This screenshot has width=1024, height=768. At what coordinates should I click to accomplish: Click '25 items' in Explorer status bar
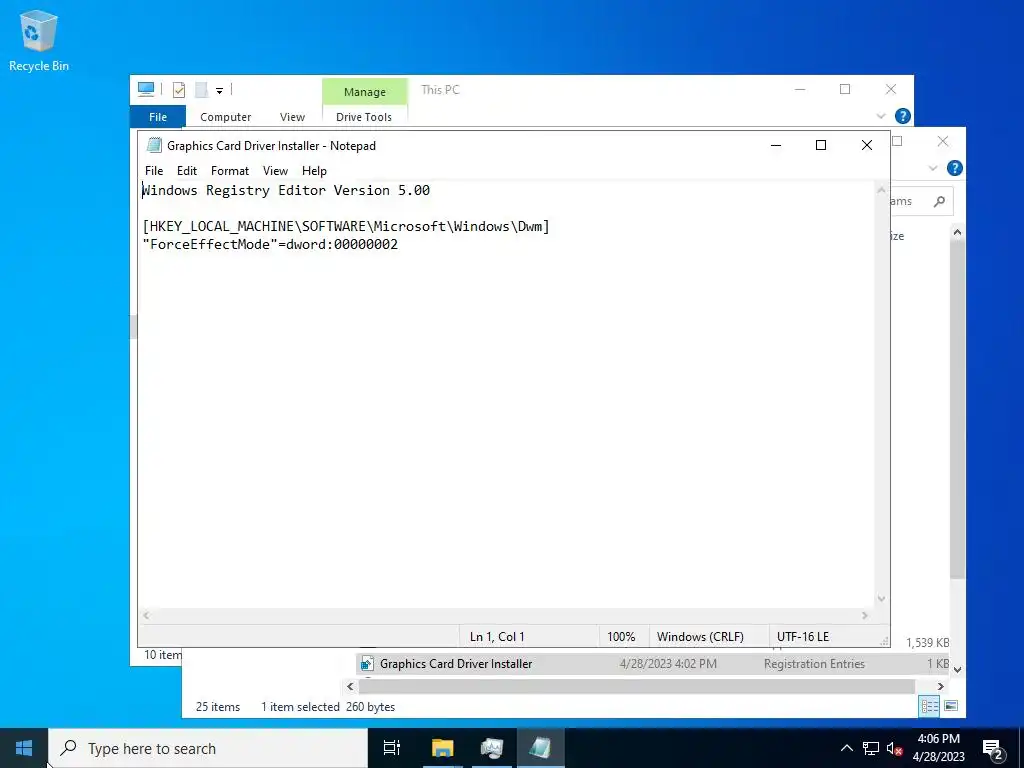(x=217, y=707)
